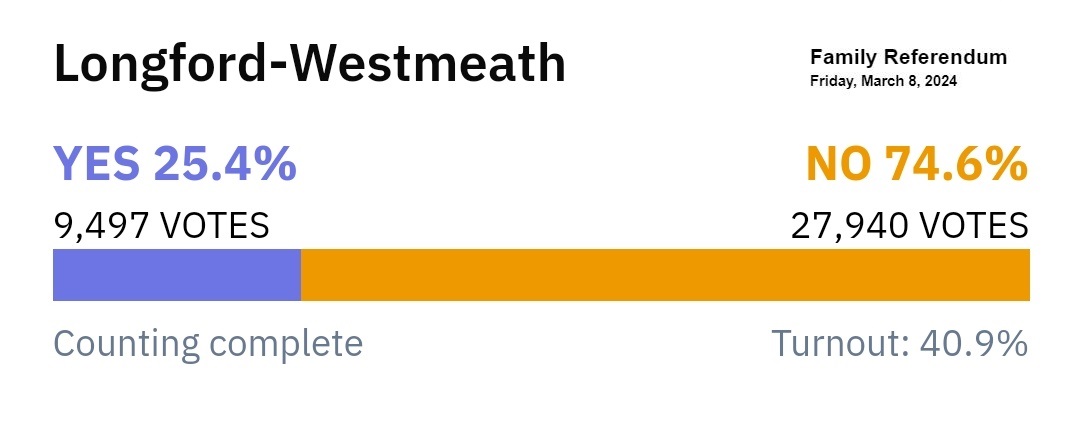Select the word NO in orange

(x=838, y=165)
